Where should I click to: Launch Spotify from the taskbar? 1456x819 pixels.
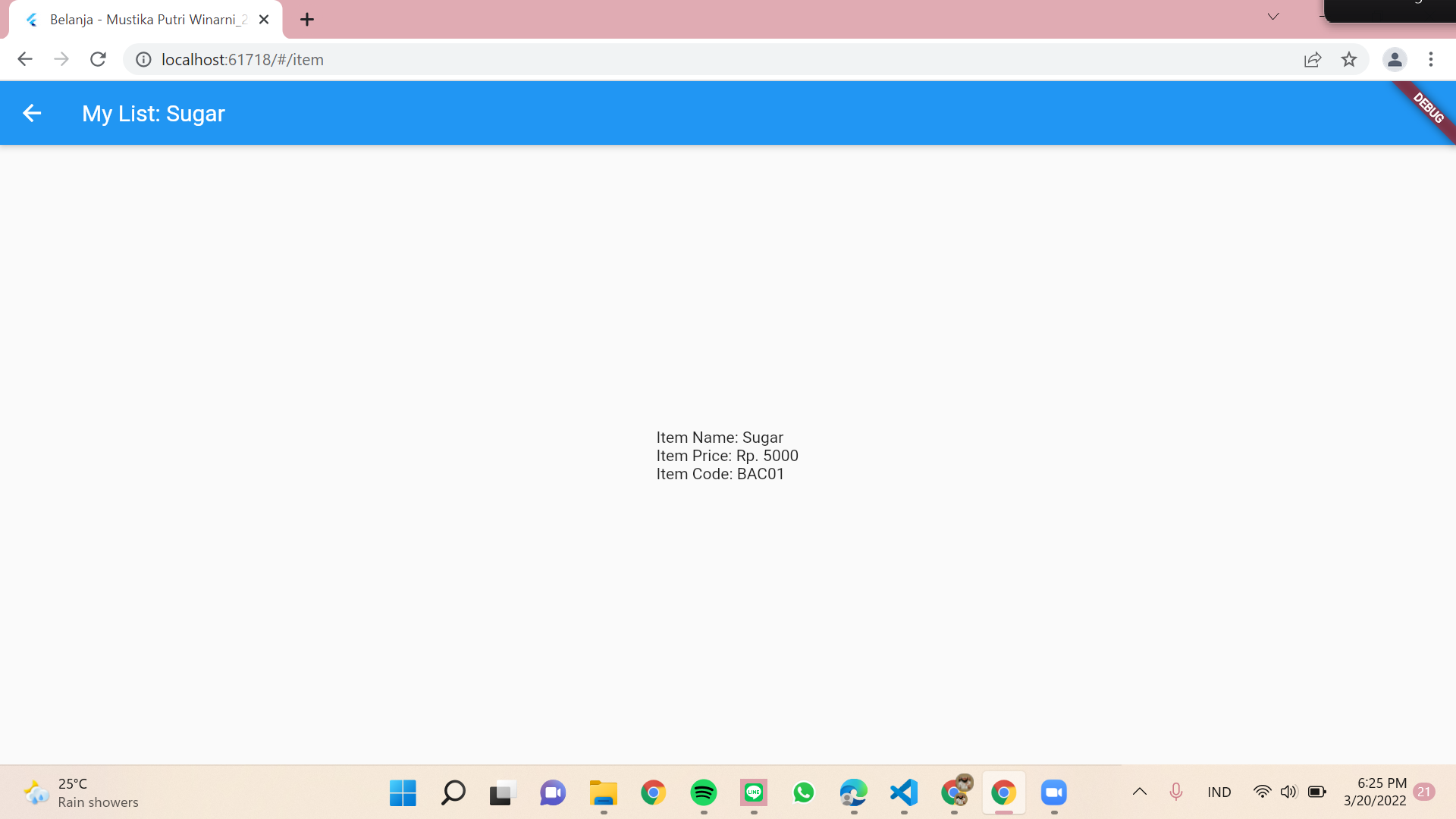pyautogui.click(x=704, y=792)
